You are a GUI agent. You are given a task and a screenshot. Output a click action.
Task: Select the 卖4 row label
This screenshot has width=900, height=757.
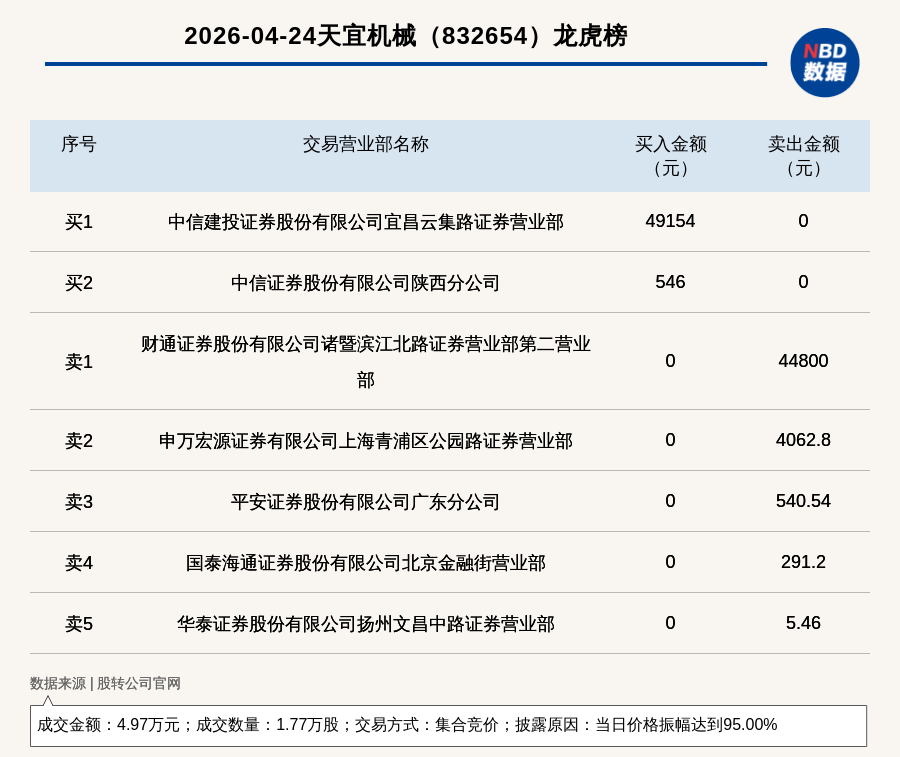point(79,562)
